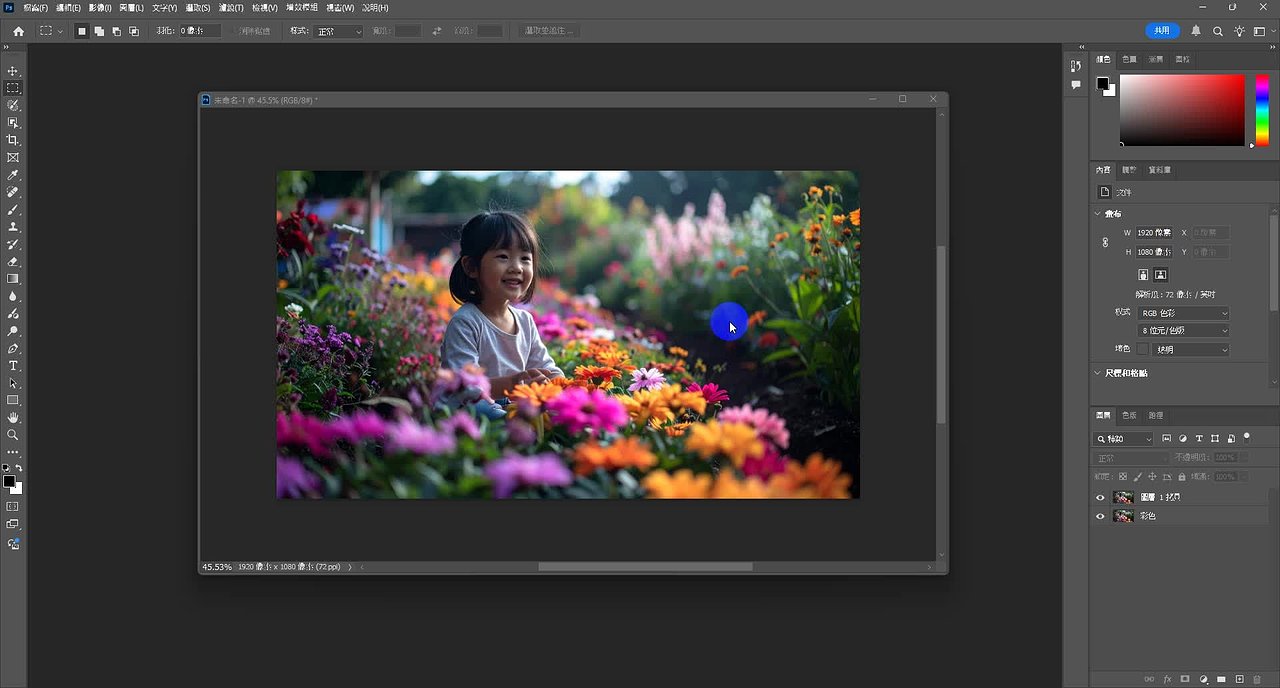Select the Brush tool

[x=13, y=210]
